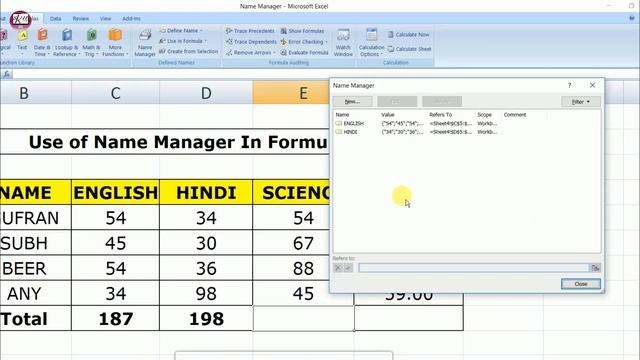Click the English total cell 187
The width and height of the screenshot is (640, 360).
click(116, 318)
